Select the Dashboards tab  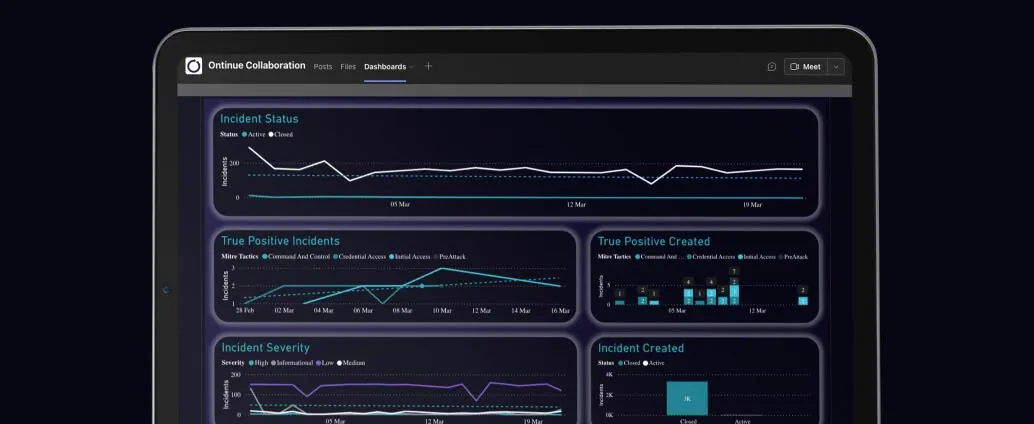385,67
